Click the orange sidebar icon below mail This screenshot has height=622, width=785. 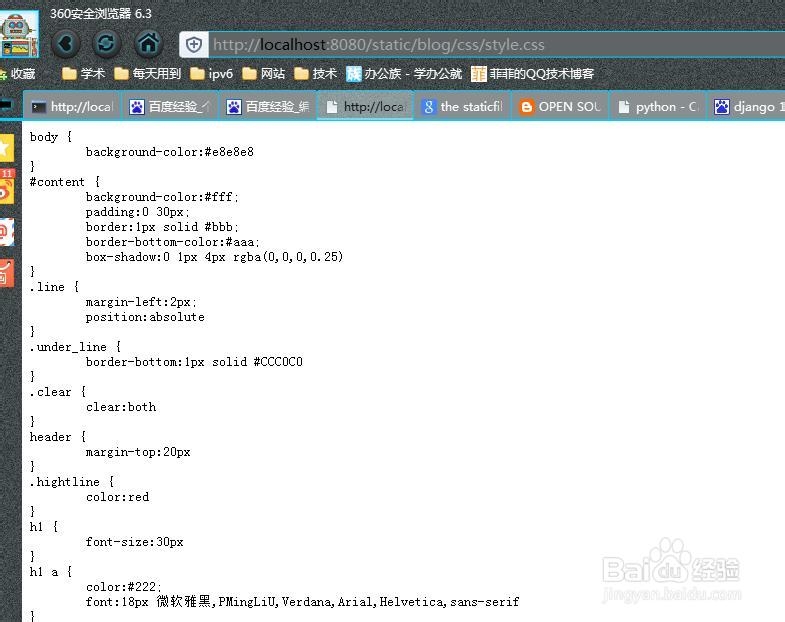click(x=7, y=273)
